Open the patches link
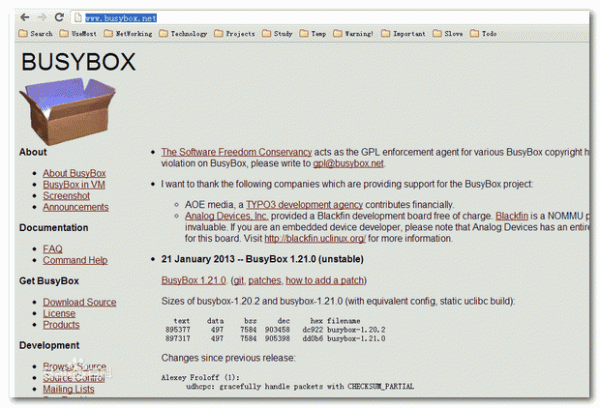The width and height of the screenshot is (600, 408). tap(265, 281)
